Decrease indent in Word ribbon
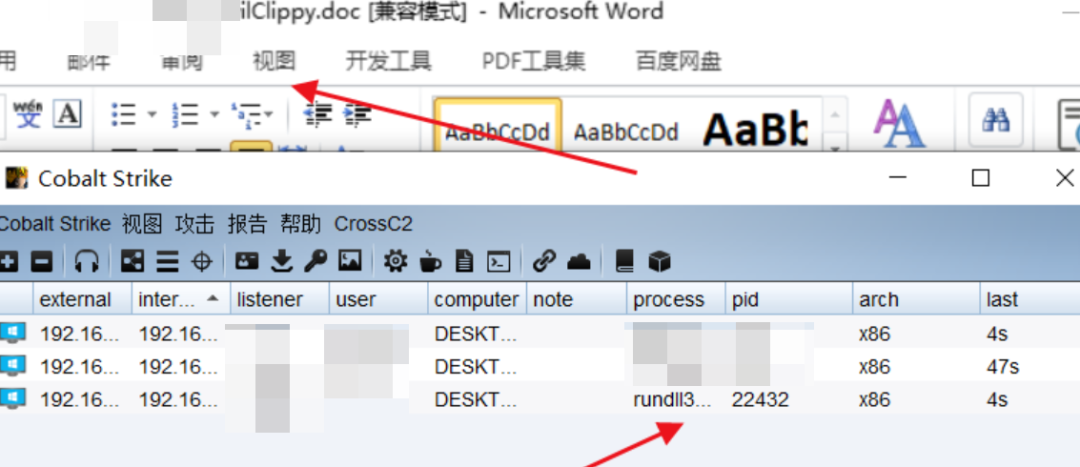 [x=318, y=114]
